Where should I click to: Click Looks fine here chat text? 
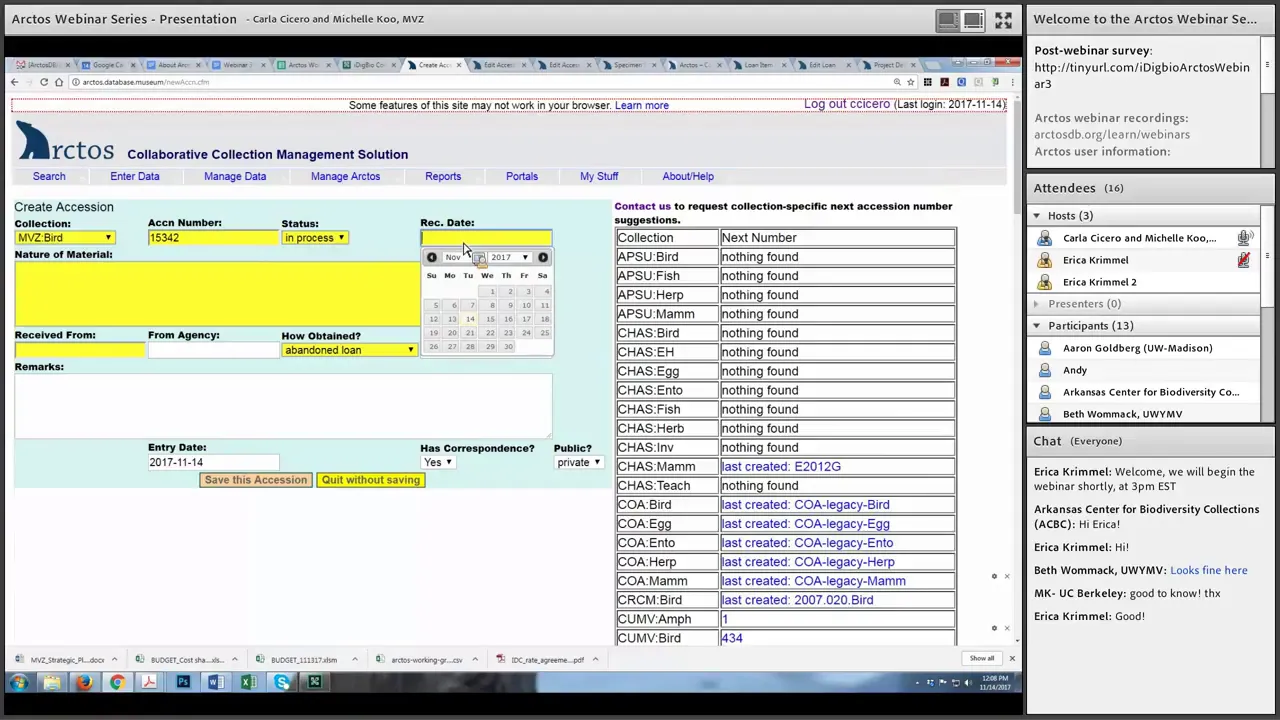tap(1208, 570)
